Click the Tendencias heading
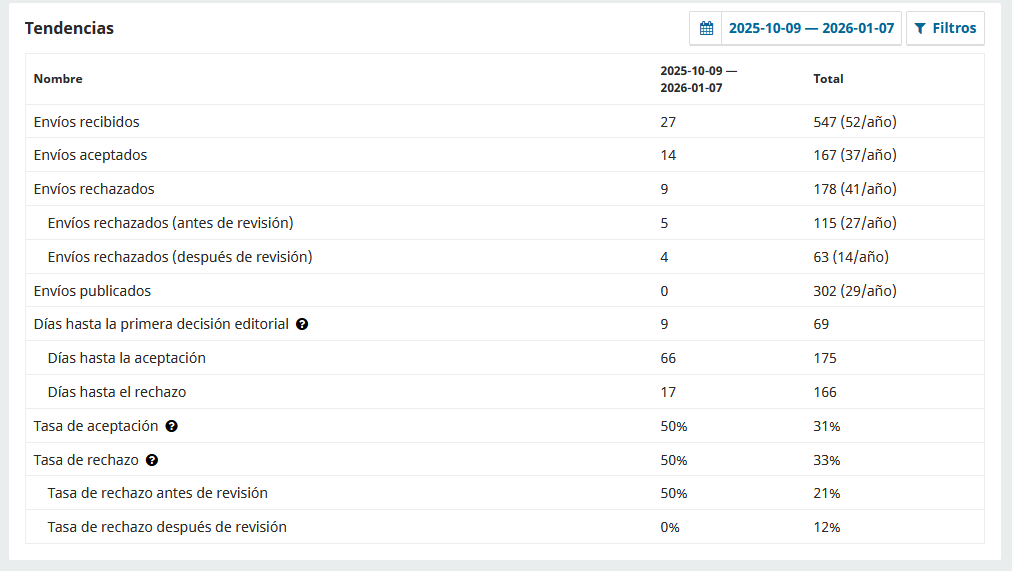1012x571 pixels. pyautogui.click(x=69, y=28)
